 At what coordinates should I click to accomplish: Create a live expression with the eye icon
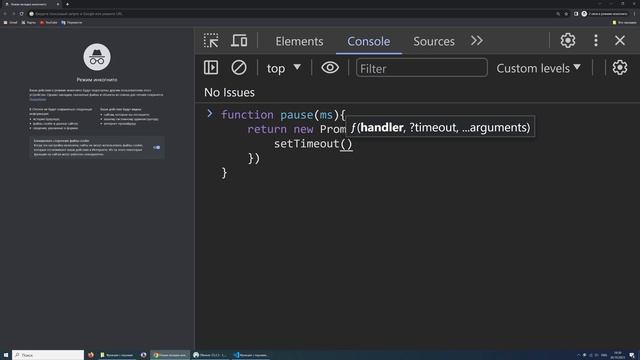click(330, 67)
